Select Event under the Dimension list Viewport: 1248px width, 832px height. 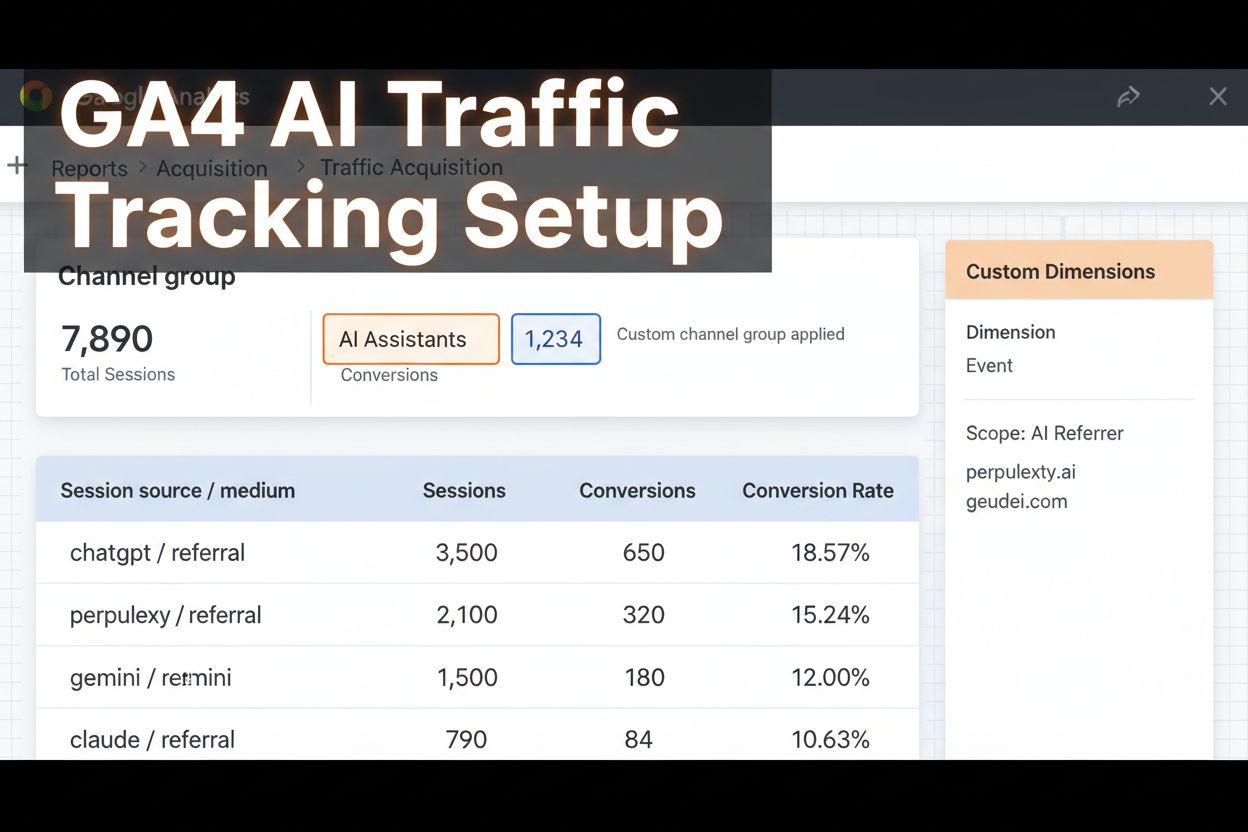(989, 365)
